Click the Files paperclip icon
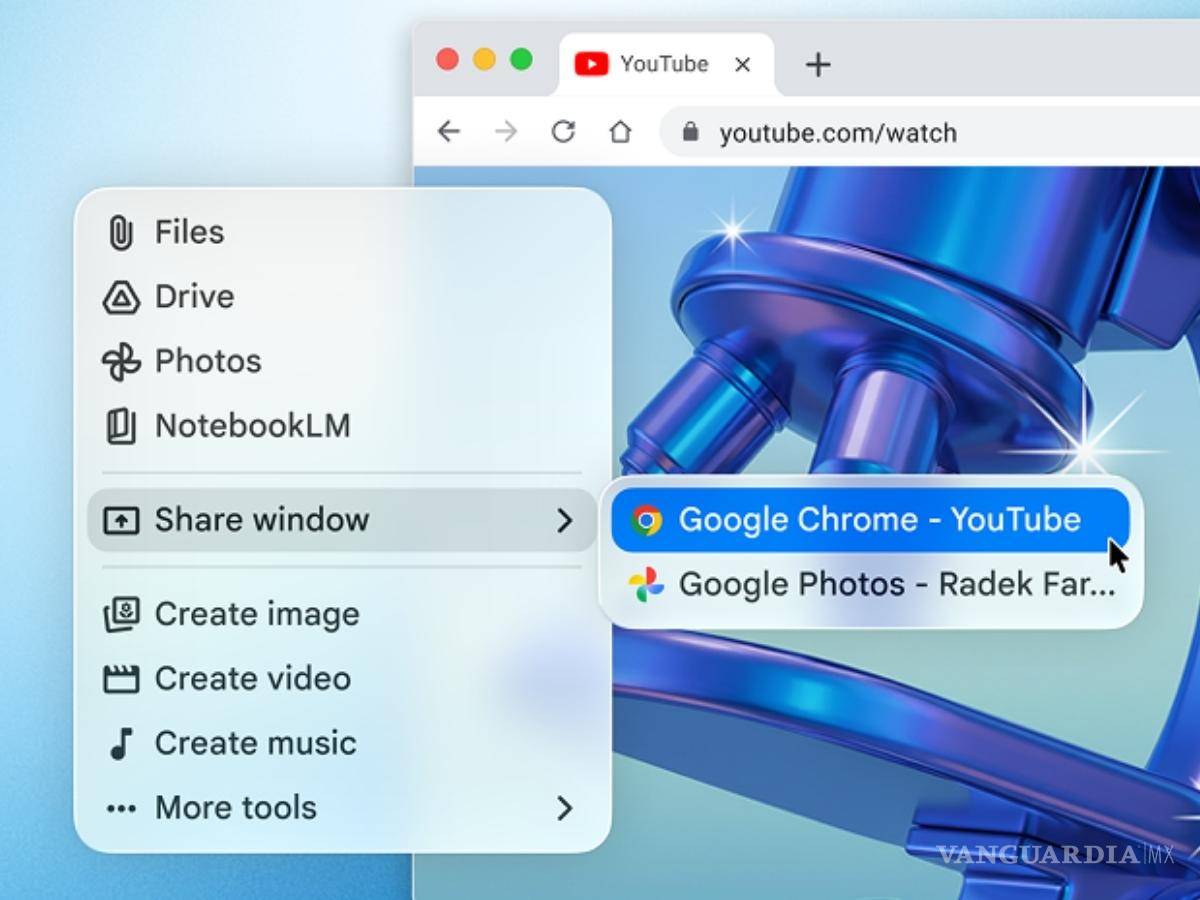This screenshot has width=1200, height=900. coord(120,231)
